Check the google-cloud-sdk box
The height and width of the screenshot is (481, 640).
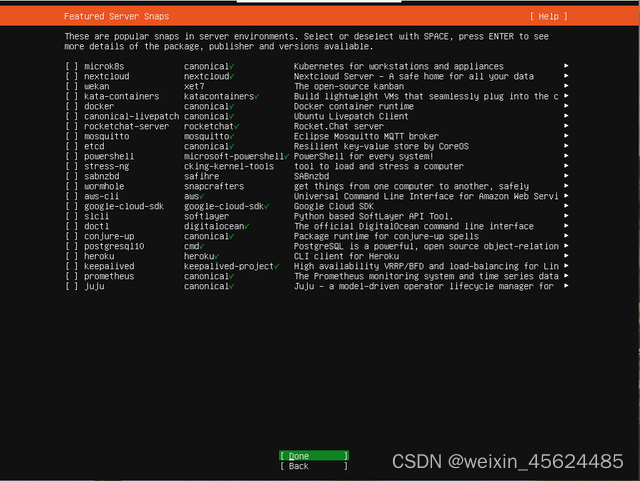71,206
